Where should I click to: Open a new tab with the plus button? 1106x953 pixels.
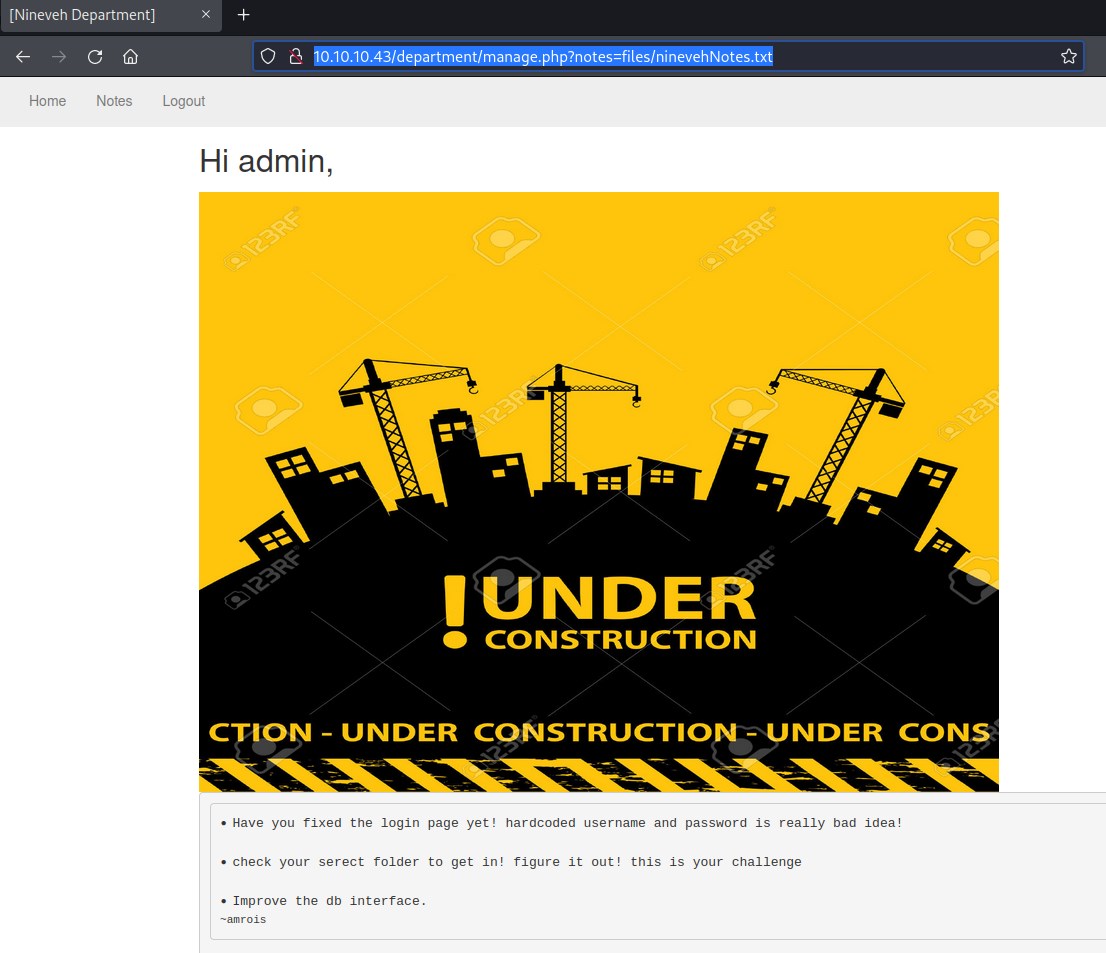coord(243,15)
